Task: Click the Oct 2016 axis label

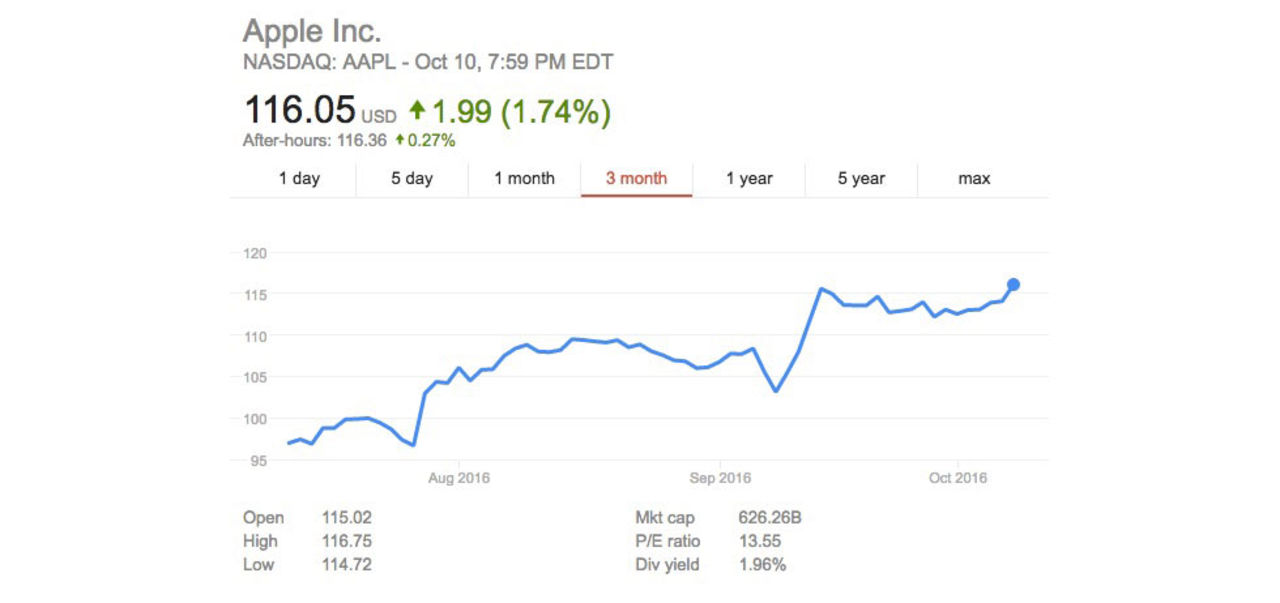Action: pos(957,478)
